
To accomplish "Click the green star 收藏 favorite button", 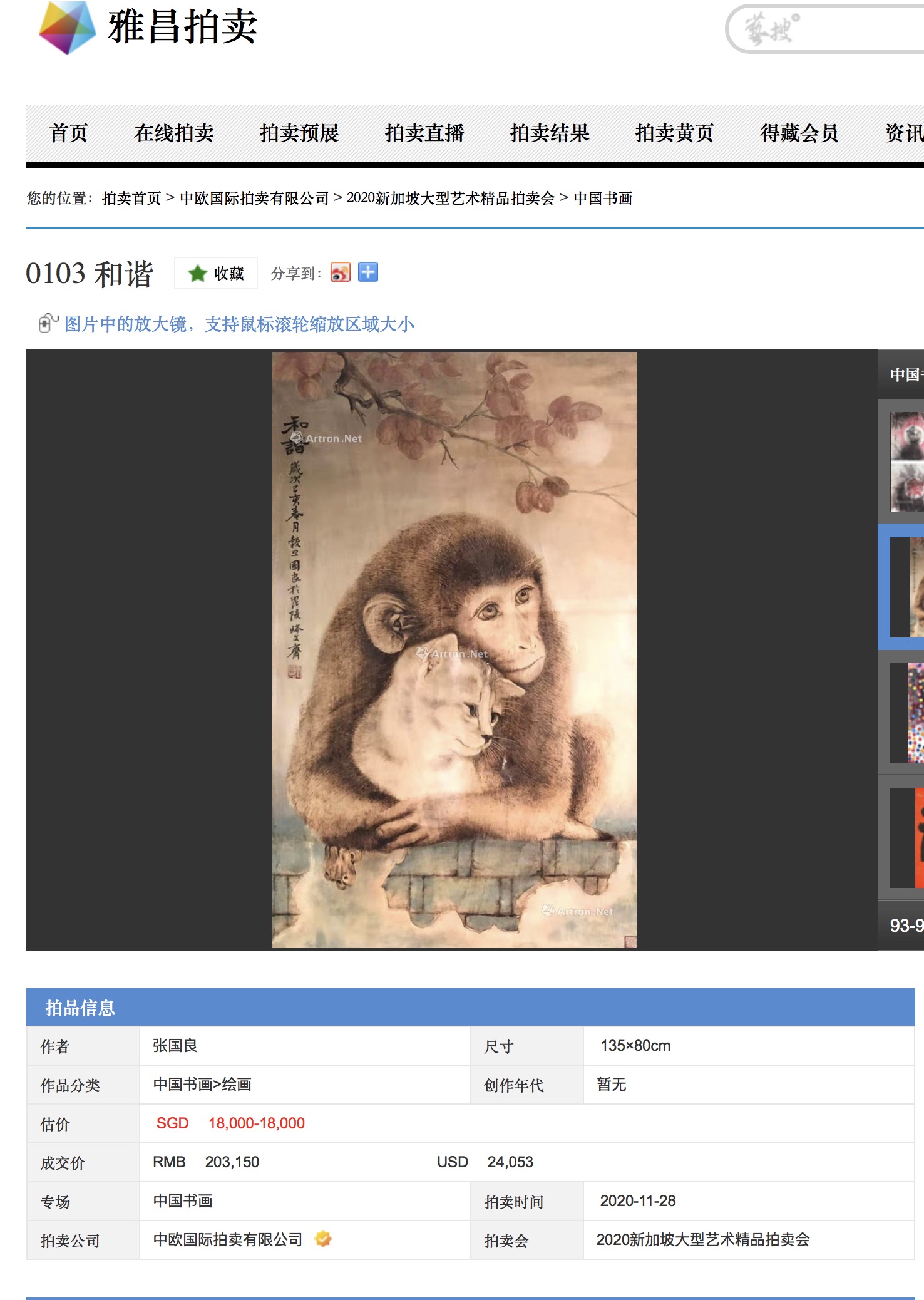I will pyautogui.click(x=216, y=273).
